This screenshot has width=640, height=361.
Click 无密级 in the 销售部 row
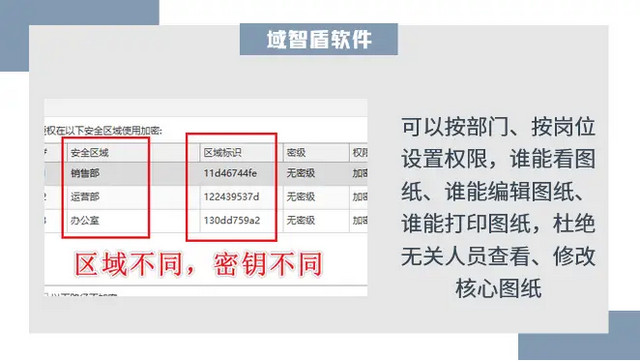point(301,173)
